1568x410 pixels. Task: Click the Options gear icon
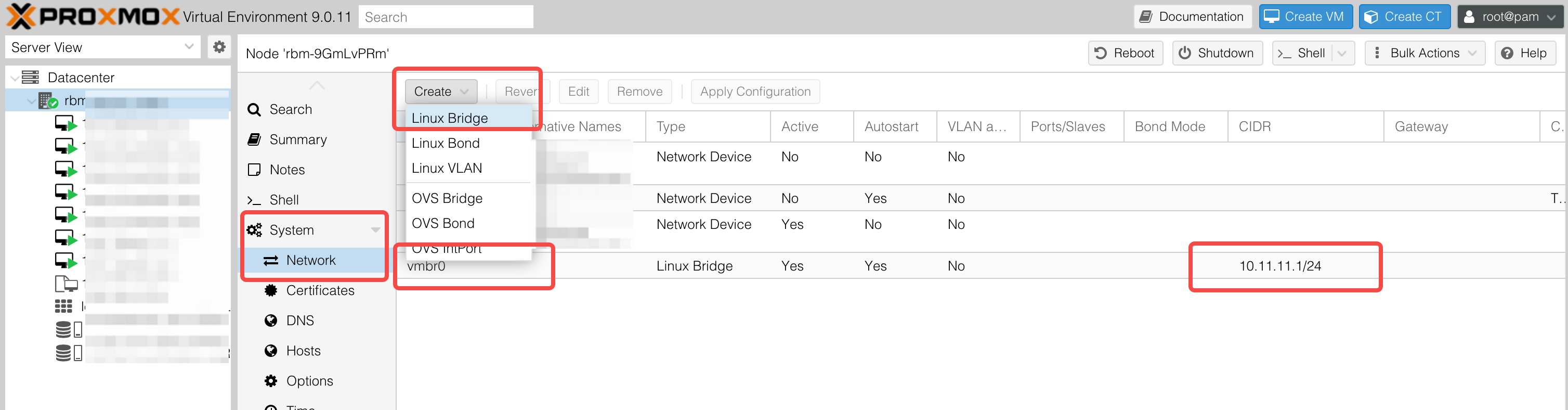pos(271,381)
